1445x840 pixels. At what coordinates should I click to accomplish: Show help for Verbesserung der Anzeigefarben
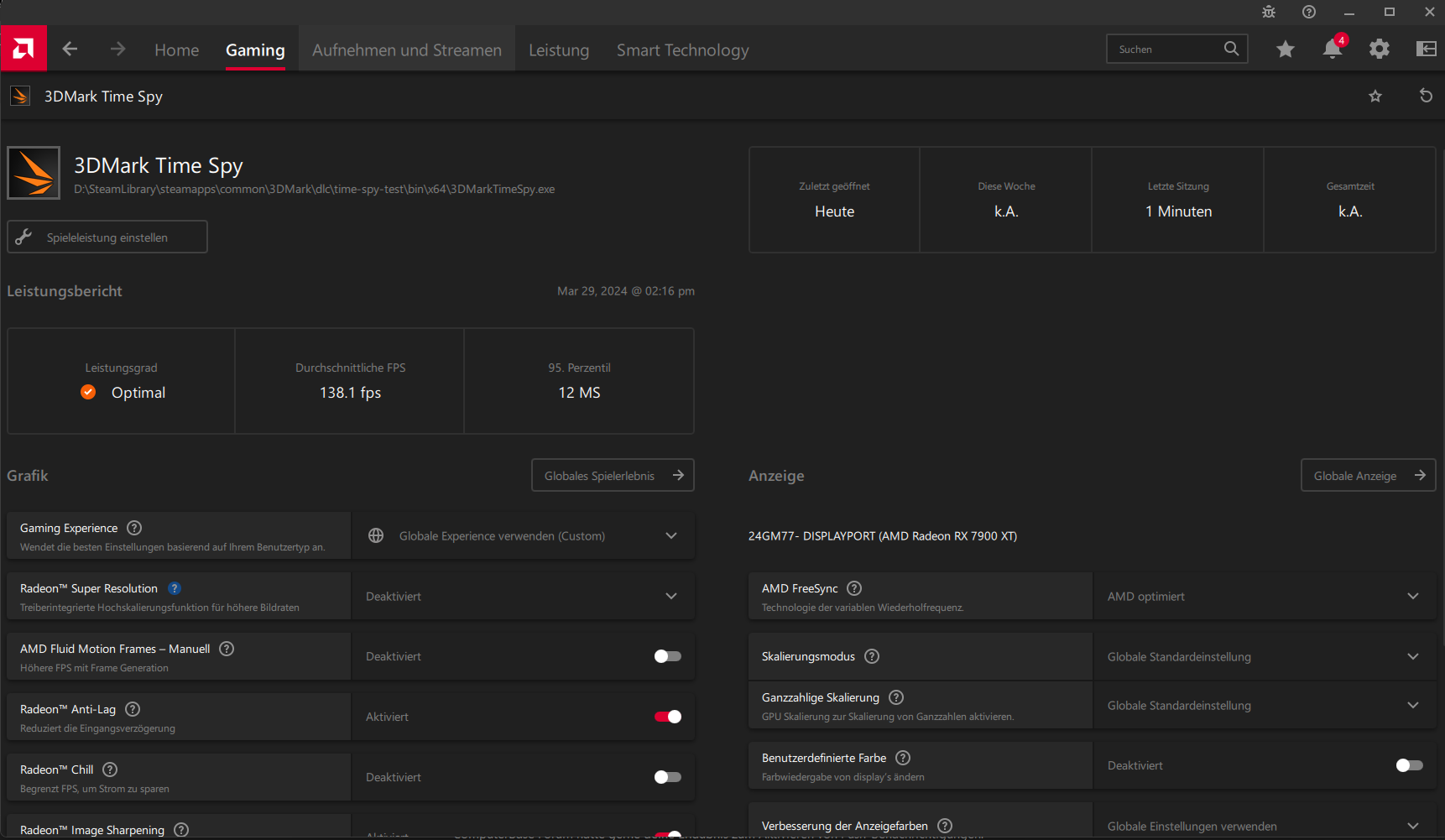(x=945, y=826)
